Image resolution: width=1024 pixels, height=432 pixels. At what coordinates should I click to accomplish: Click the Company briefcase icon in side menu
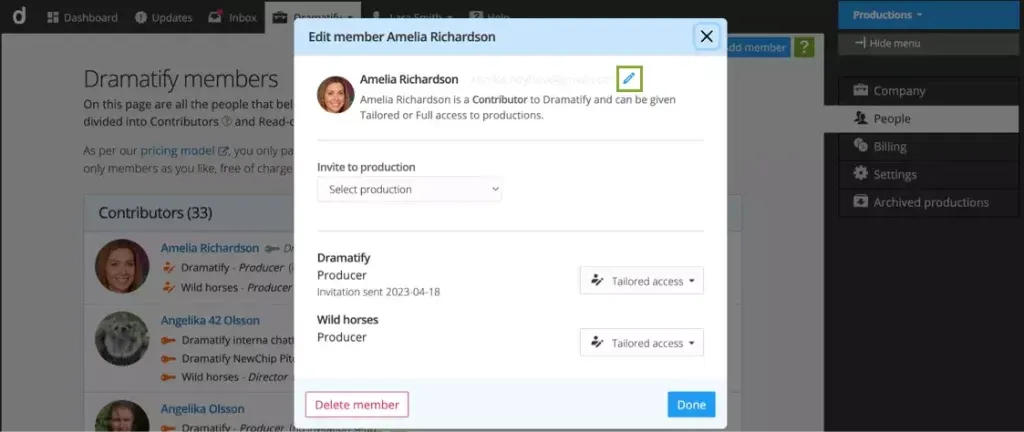[861, 91]
